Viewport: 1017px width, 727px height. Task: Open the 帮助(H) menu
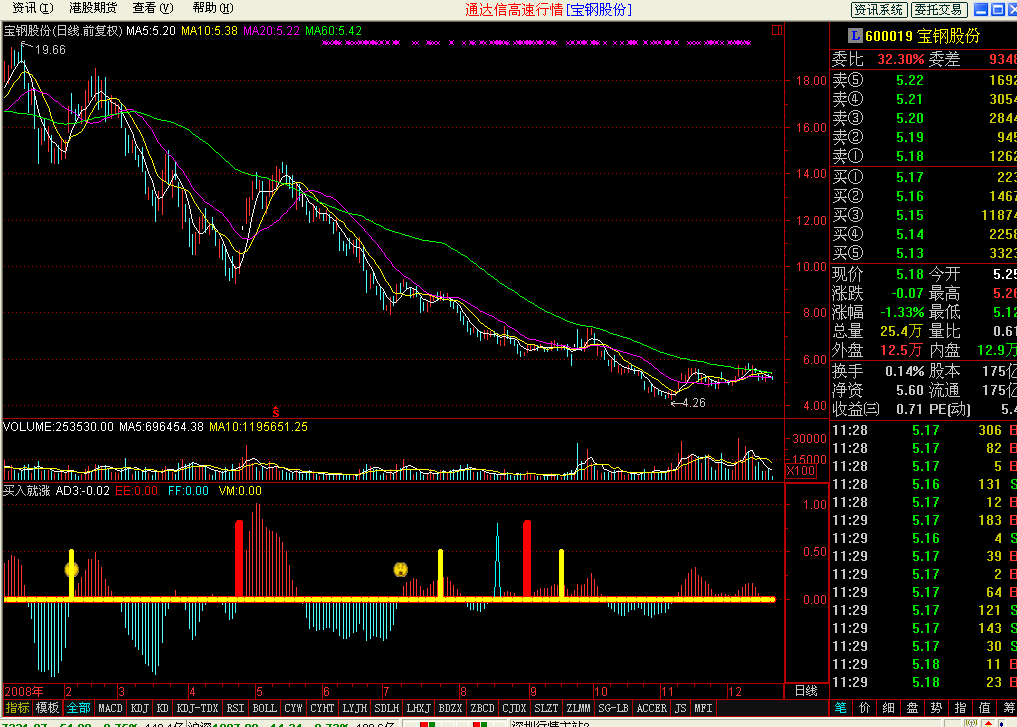[x=213, y=8]
